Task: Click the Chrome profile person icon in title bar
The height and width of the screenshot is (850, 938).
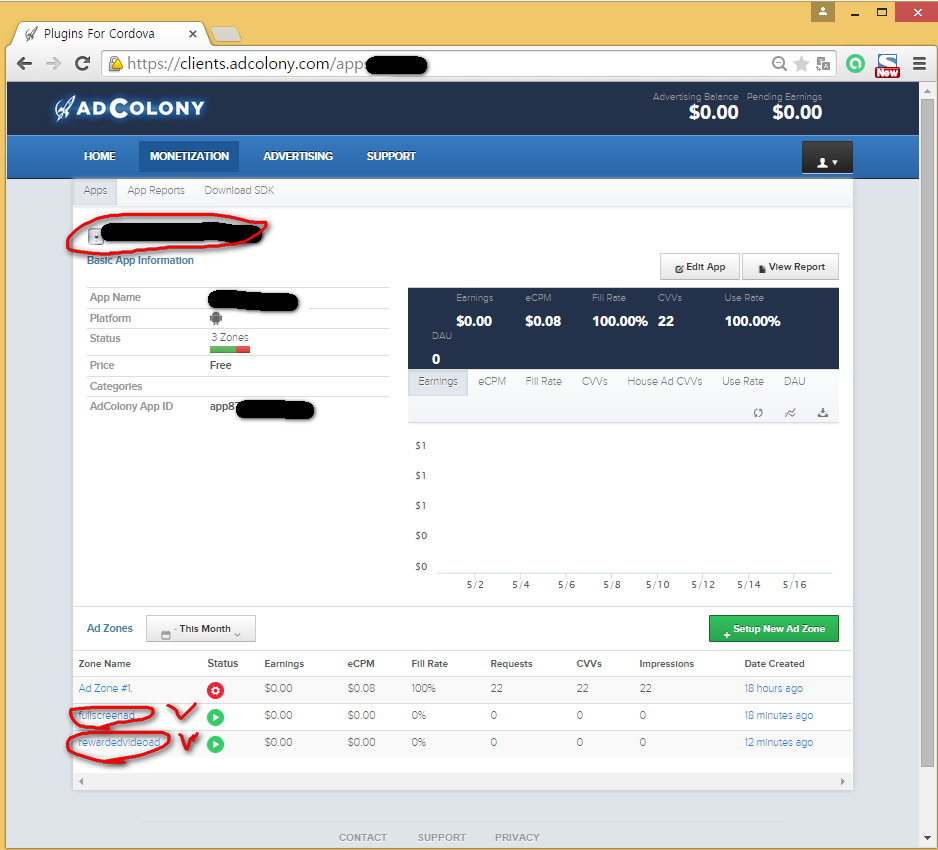Action: coord(823,11)
